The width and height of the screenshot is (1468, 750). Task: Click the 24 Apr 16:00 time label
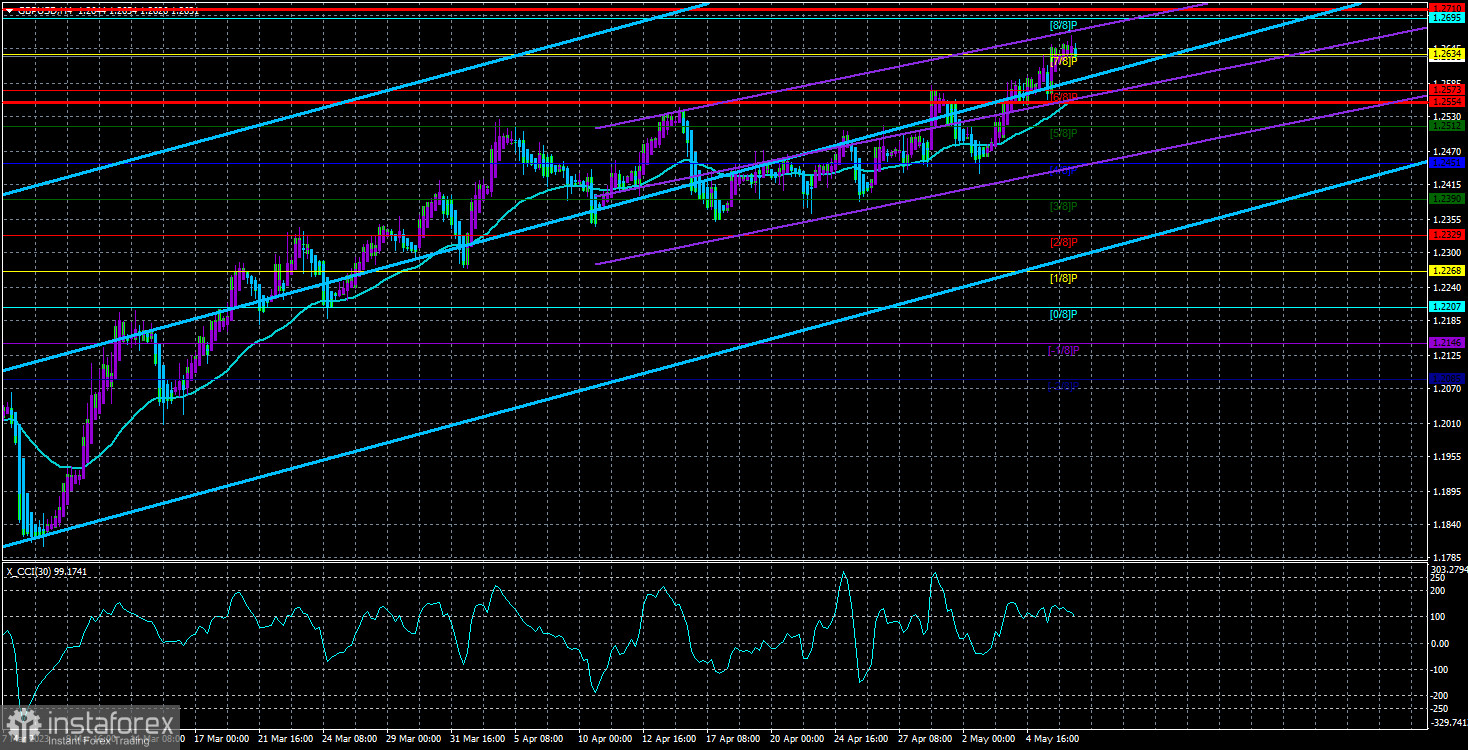(x=862, y=740)
